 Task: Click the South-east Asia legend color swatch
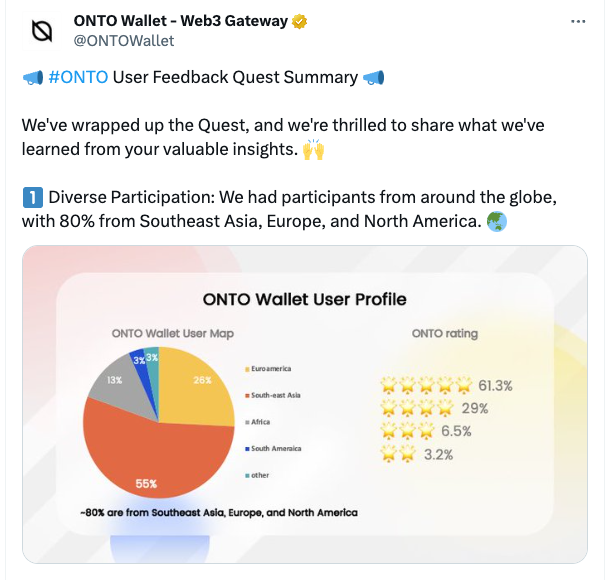247,395
